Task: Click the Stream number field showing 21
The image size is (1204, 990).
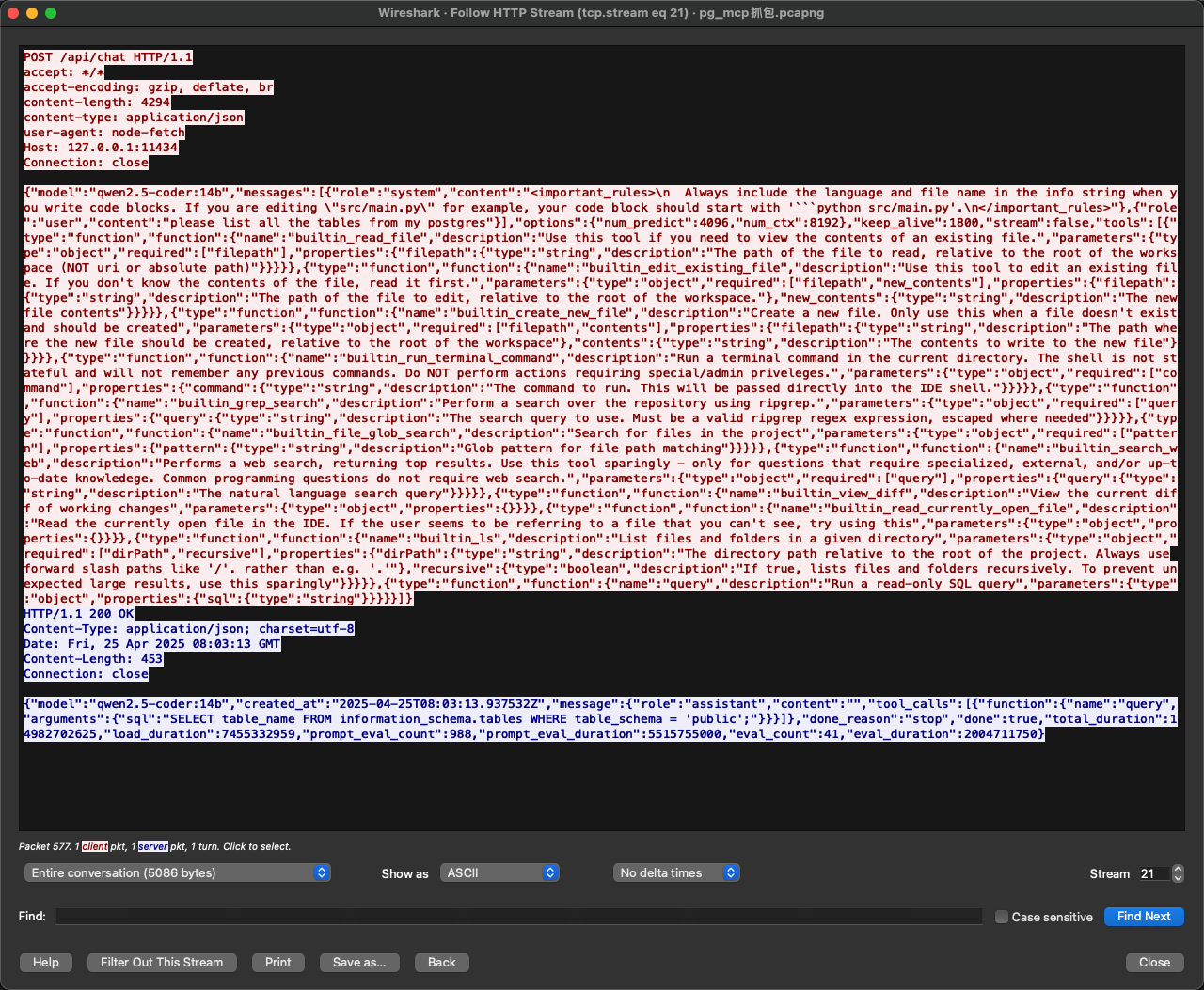Action: [x=1153, y=873]
